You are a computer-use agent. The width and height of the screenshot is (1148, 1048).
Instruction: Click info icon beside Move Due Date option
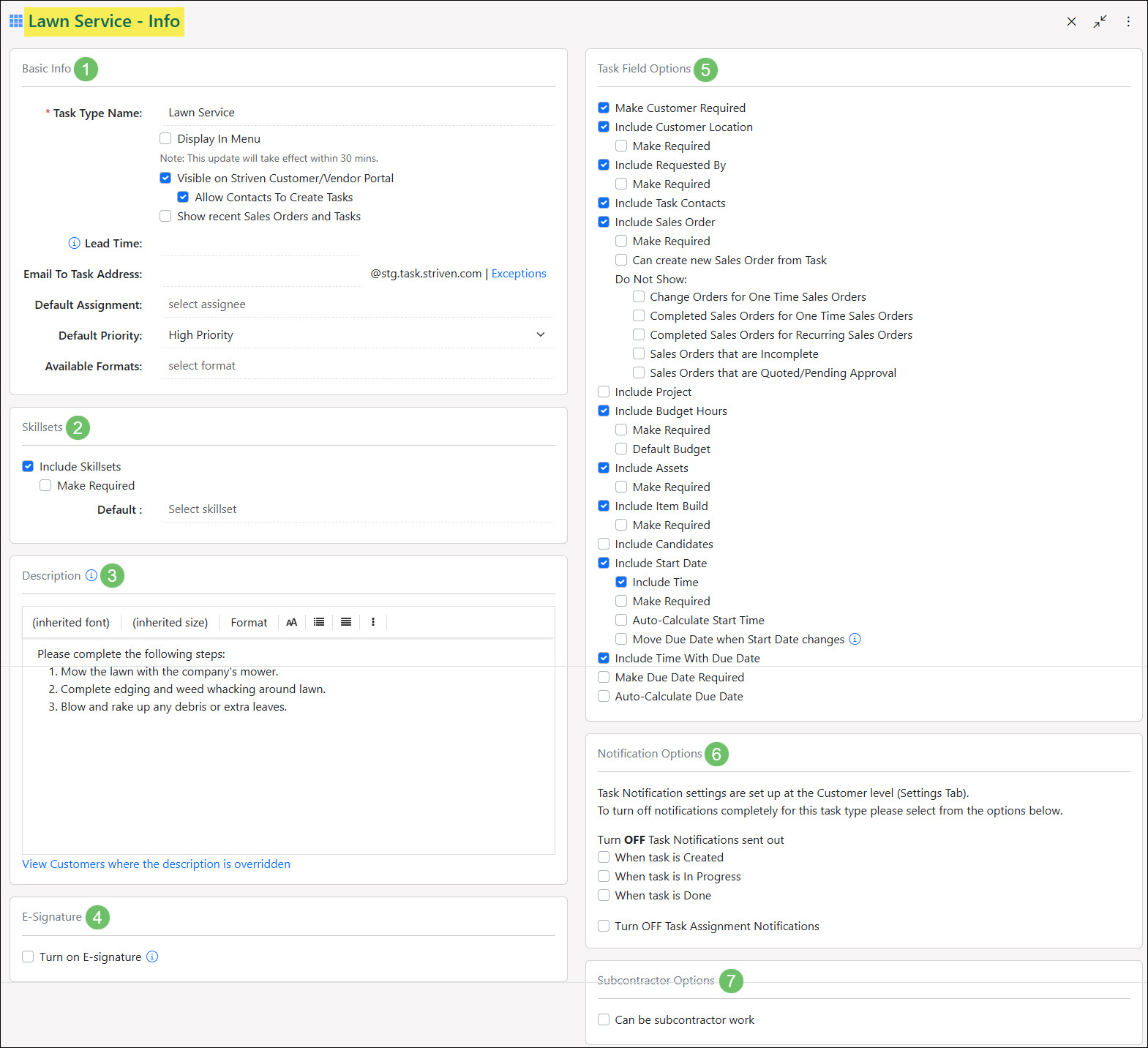pos(855,639)
